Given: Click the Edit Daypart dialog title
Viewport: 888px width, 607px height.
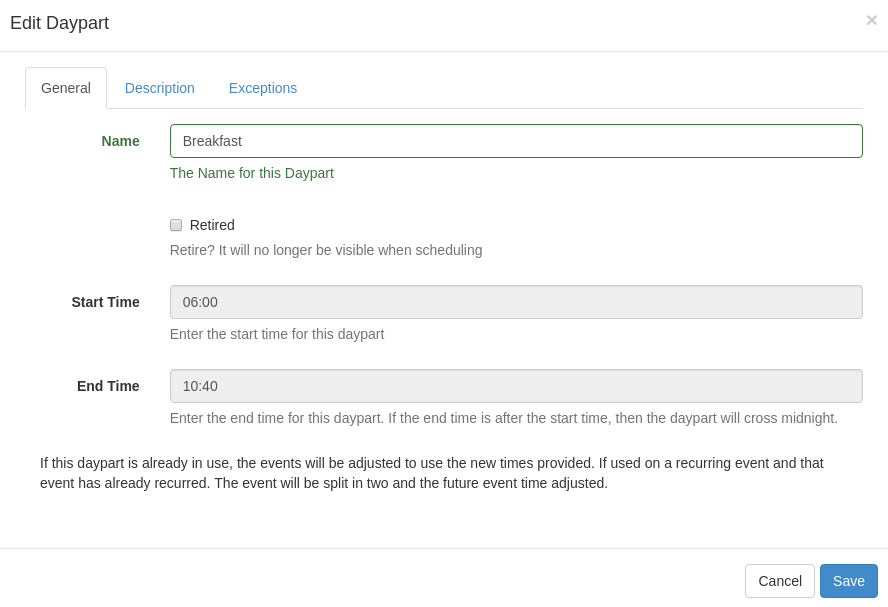Looking at the screenshot, I should (59, 23).
